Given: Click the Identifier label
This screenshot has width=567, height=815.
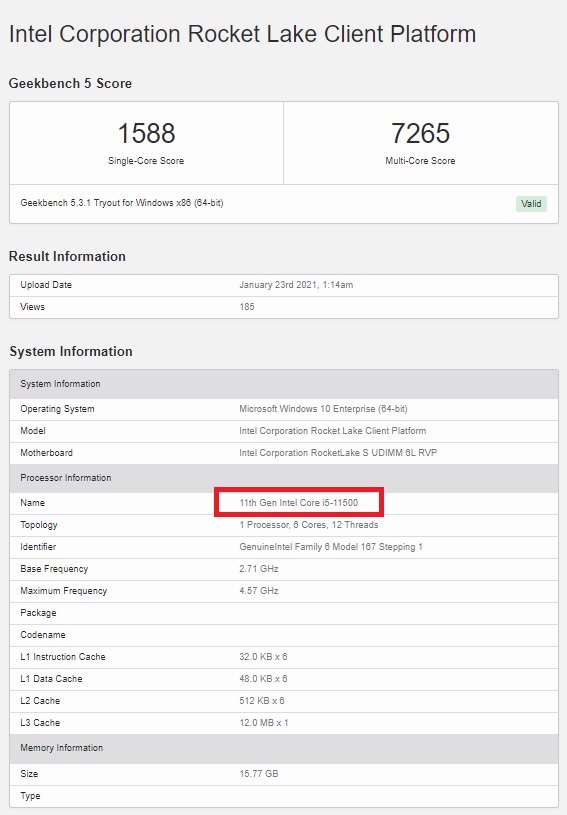Looking at the screenshot, I should click(38, 547).
